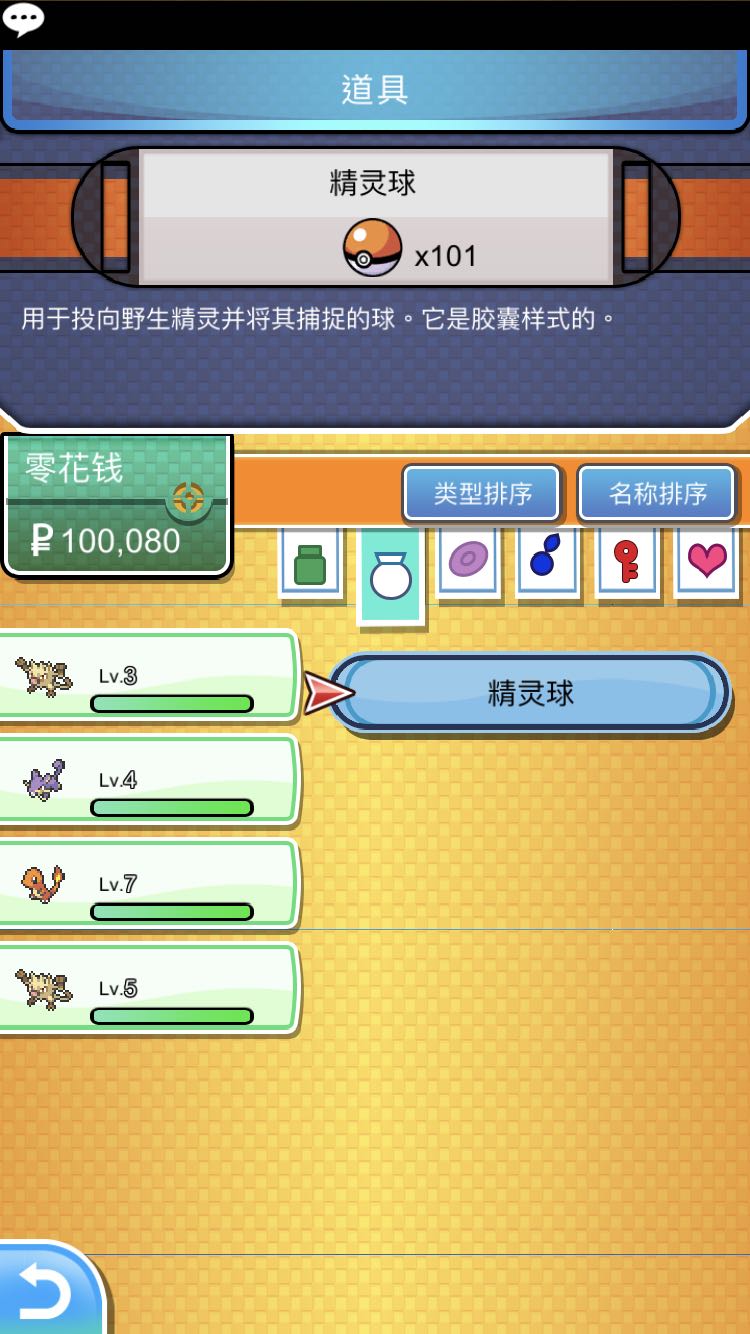Select the 精灵球 item entry
The width and height of the screenshot is (750, 1334).
[530, 692]
